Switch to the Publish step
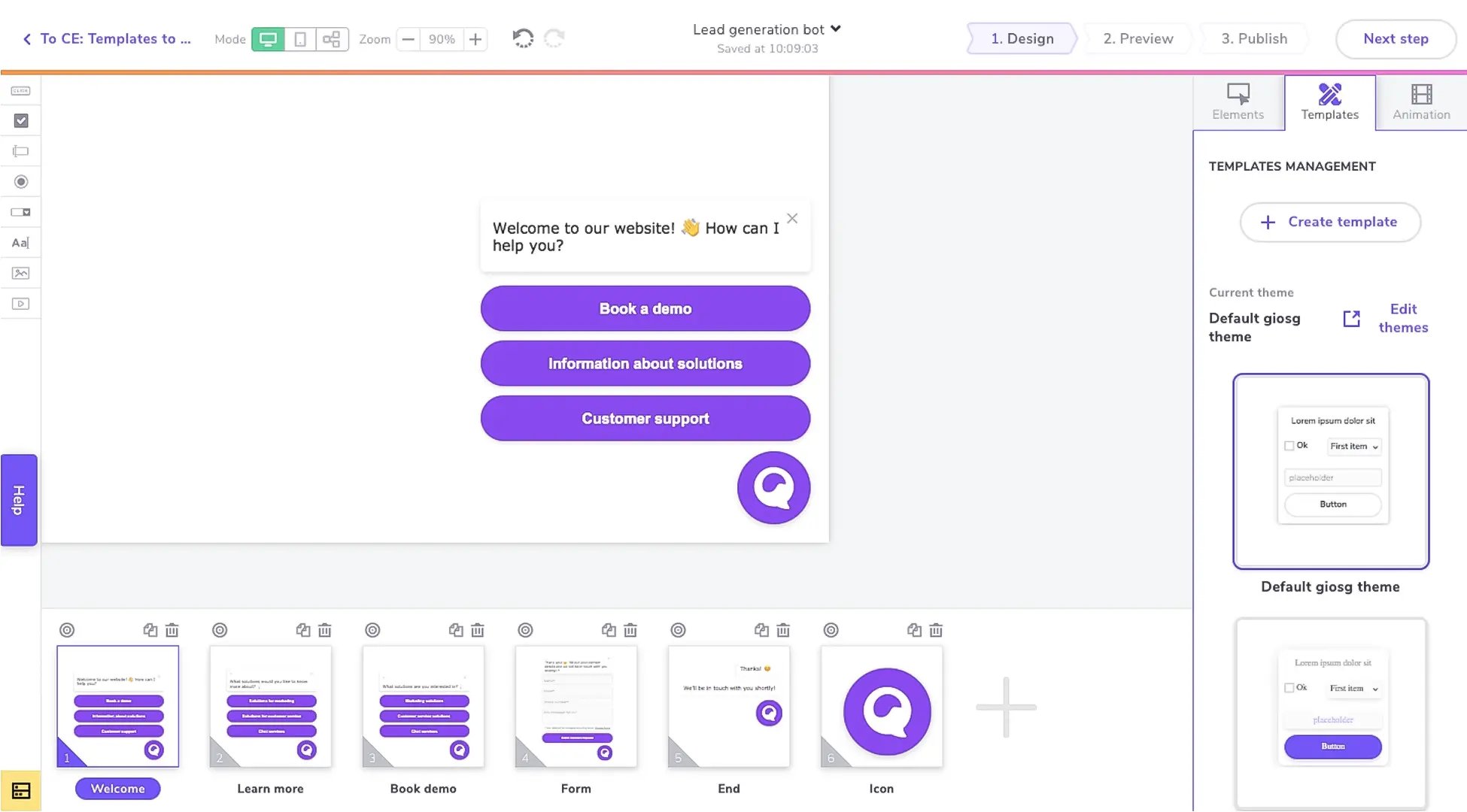 click(1254, 38)
